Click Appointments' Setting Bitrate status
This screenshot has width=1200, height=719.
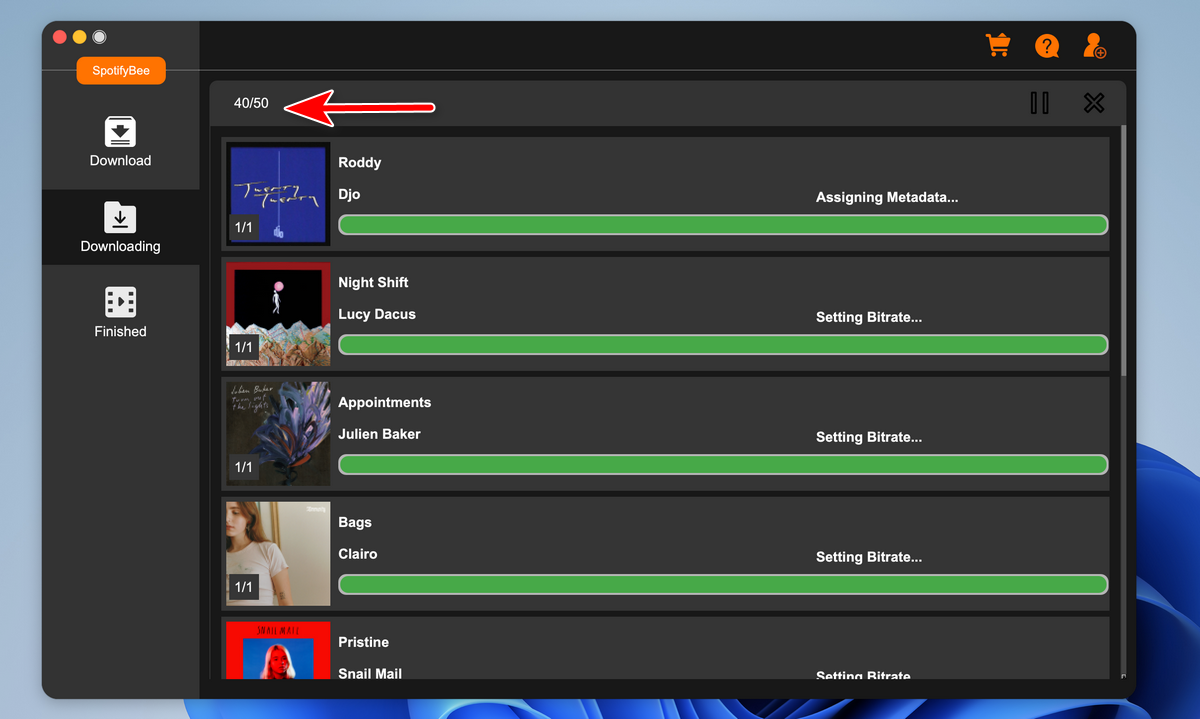(x=869, y=437)
